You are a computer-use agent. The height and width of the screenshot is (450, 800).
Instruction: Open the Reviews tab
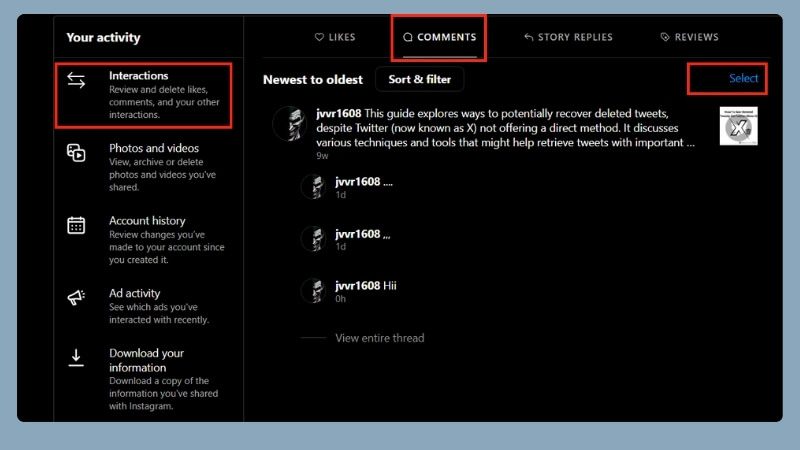689,38
